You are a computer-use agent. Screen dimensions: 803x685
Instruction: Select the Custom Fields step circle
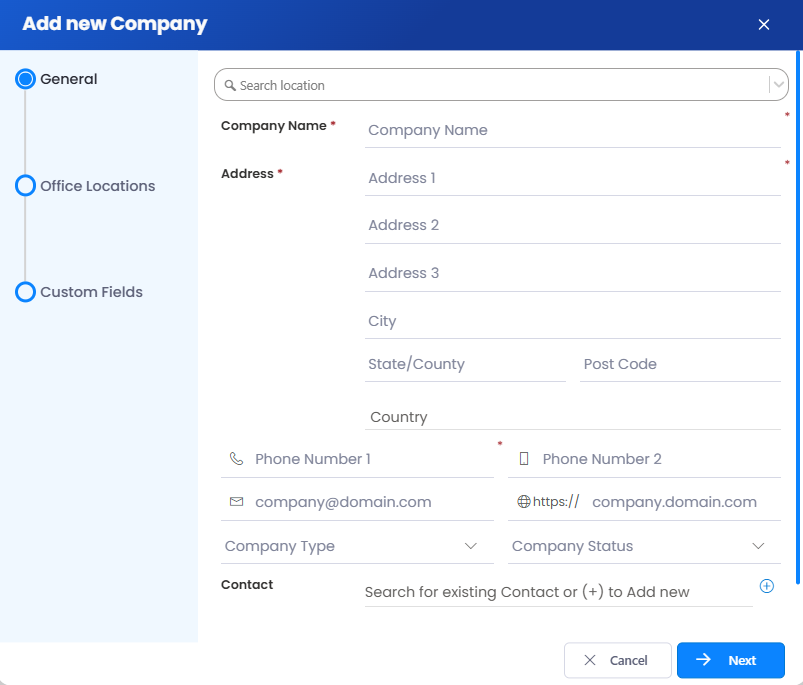click(26, 292)
